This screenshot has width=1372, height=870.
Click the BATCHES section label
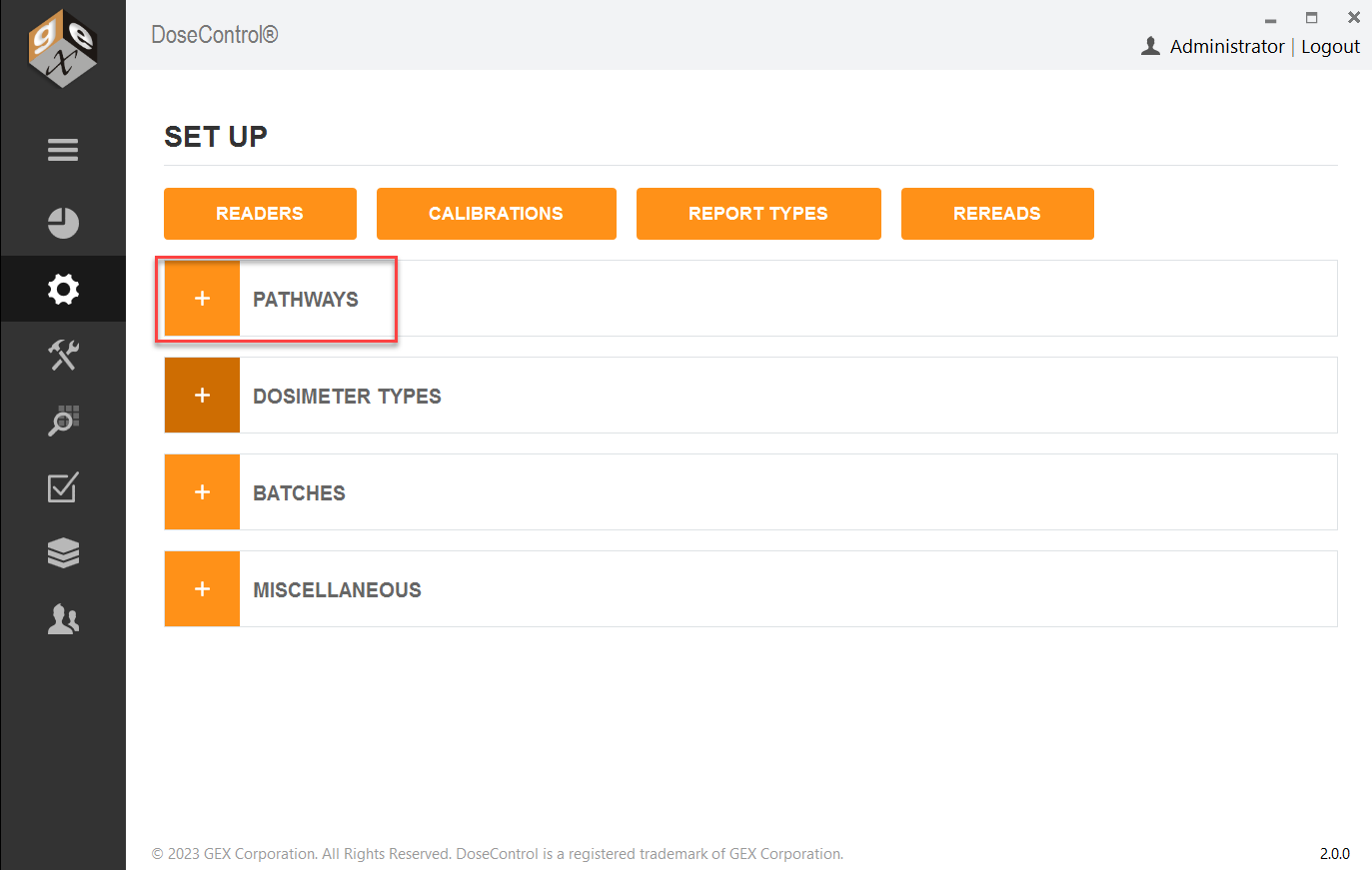[299, 493]
